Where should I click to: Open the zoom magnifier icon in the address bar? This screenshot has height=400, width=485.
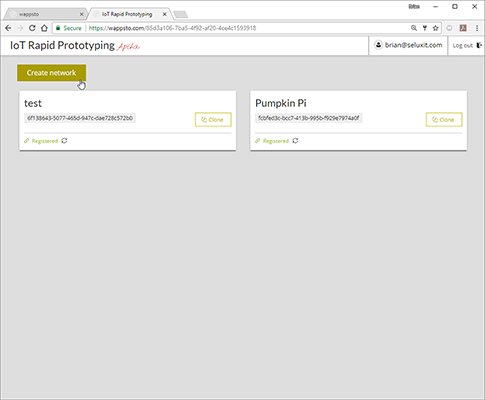pyautogui.click(x=414, y=28)
